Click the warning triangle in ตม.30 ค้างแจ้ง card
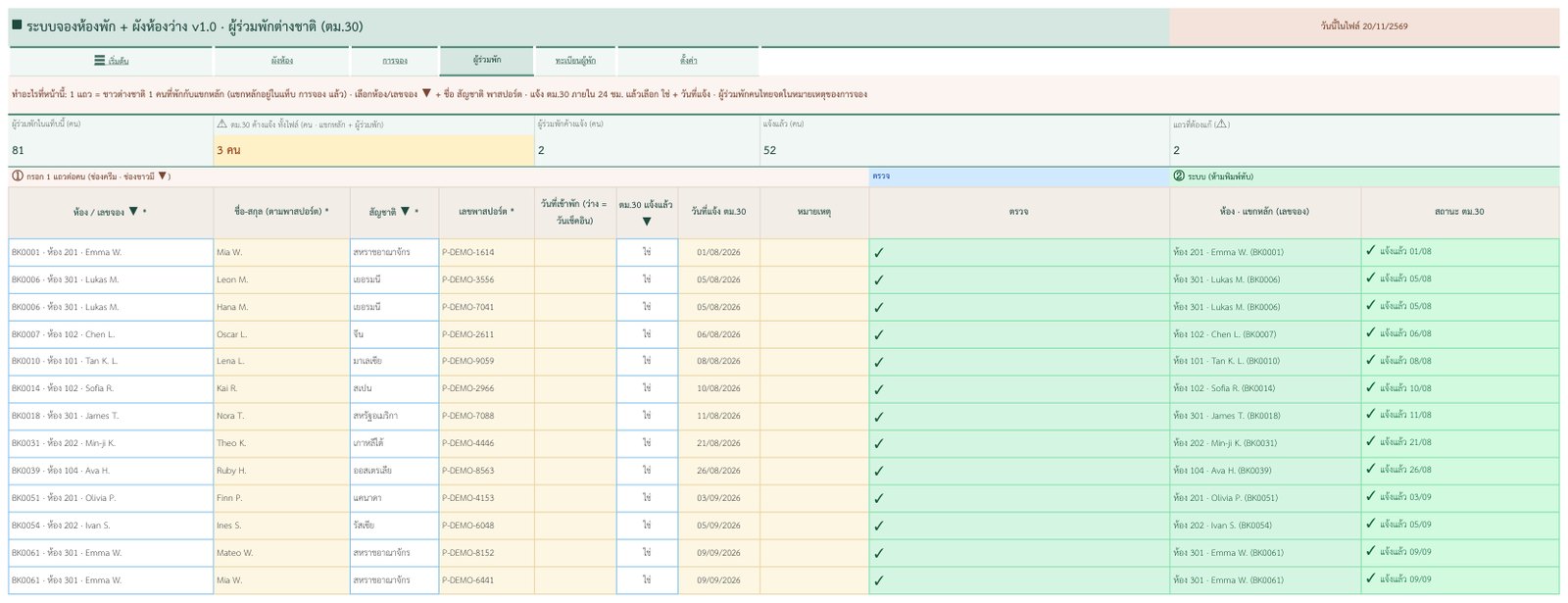 221,125
